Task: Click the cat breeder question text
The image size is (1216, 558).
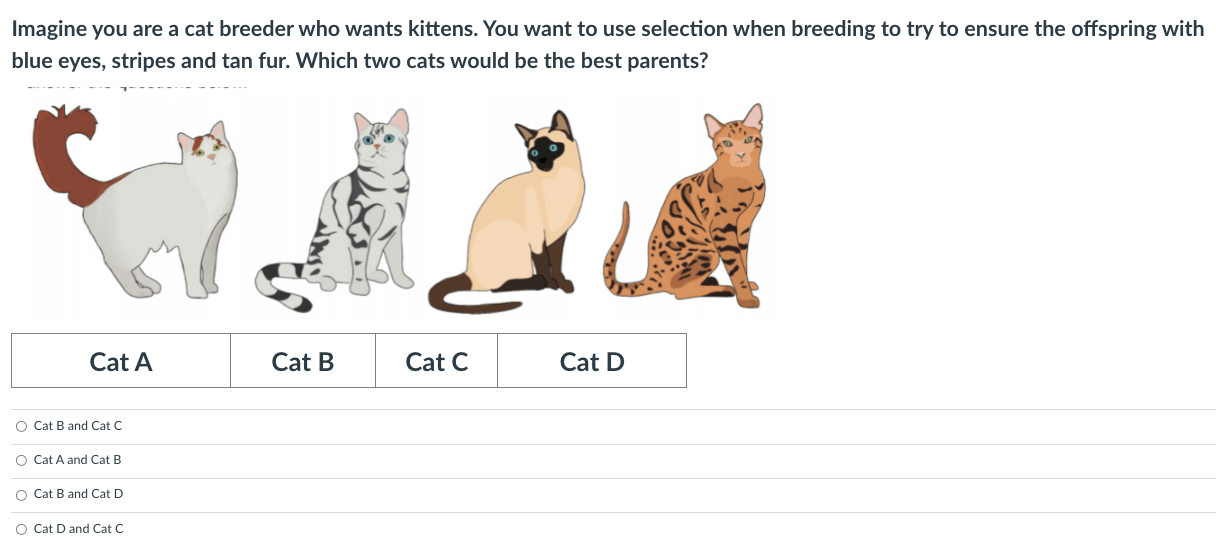Action: pos(608,44)
